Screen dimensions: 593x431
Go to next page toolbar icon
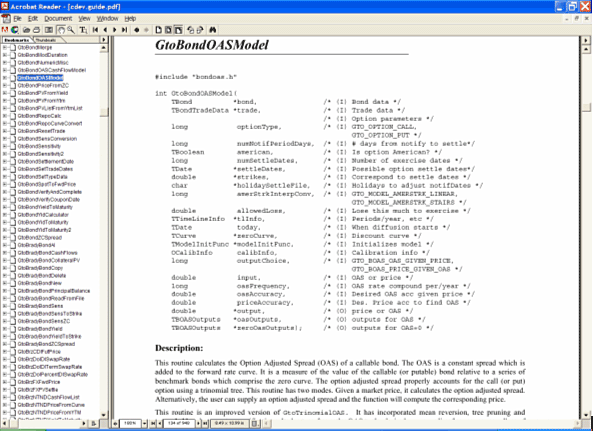pyautogui.click(x=115, y=30)
